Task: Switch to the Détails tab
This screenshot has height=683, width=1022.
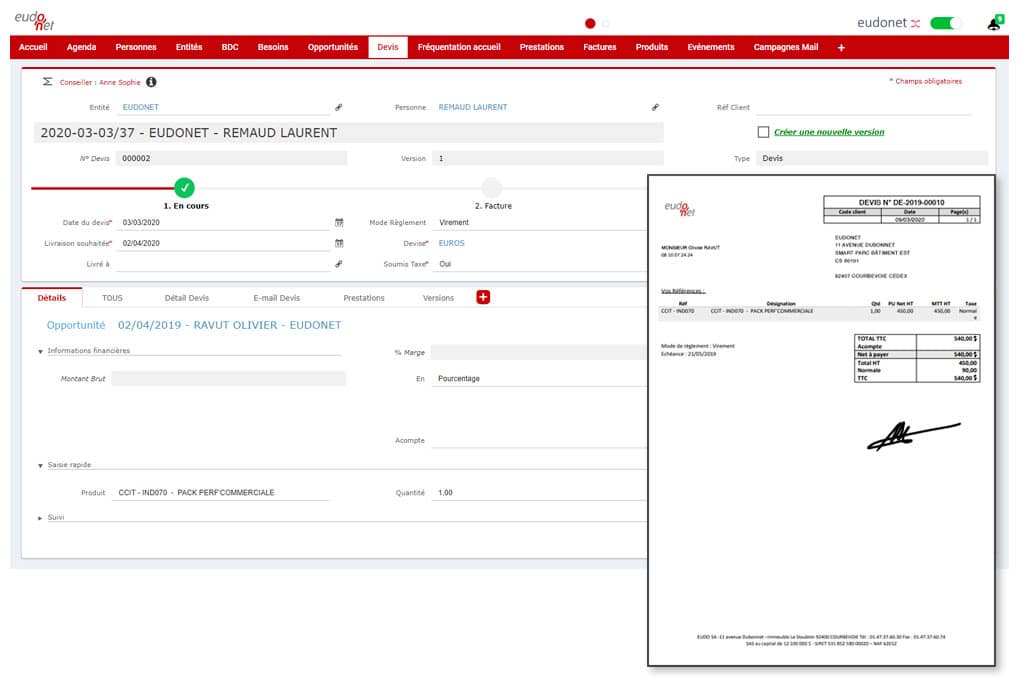Action: pos(51,298)
